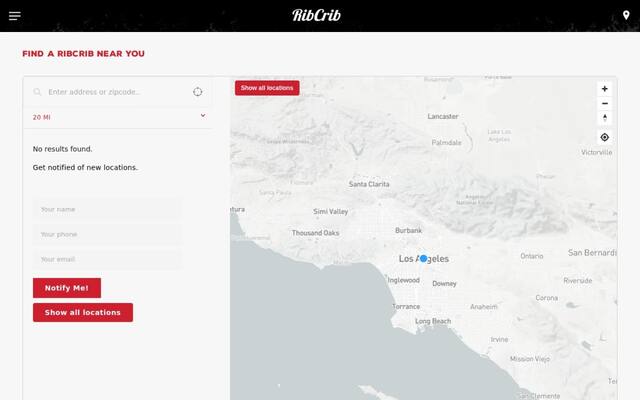The width and height of the screenshot is (640, 400).
Task: Click Long Beach on the map
Action: pyautogui.click(x=433, y=321)
